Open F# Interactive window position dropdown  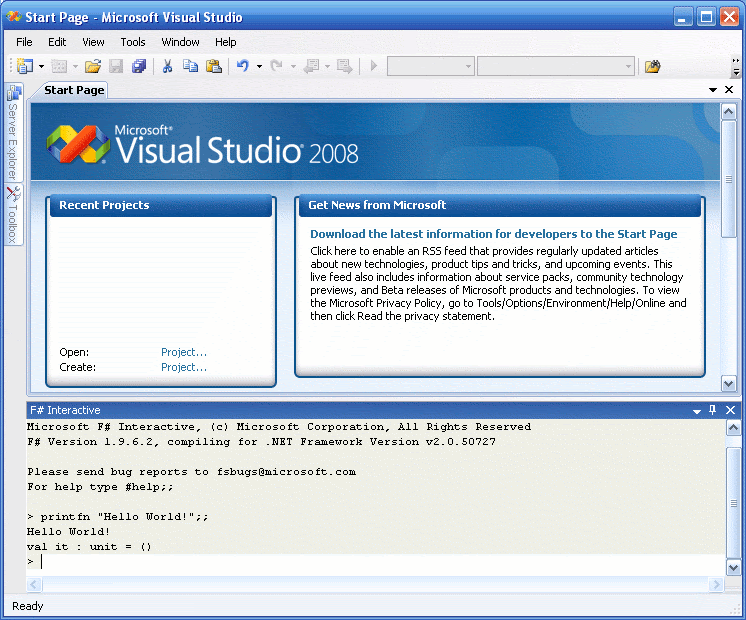click(697, 411)
